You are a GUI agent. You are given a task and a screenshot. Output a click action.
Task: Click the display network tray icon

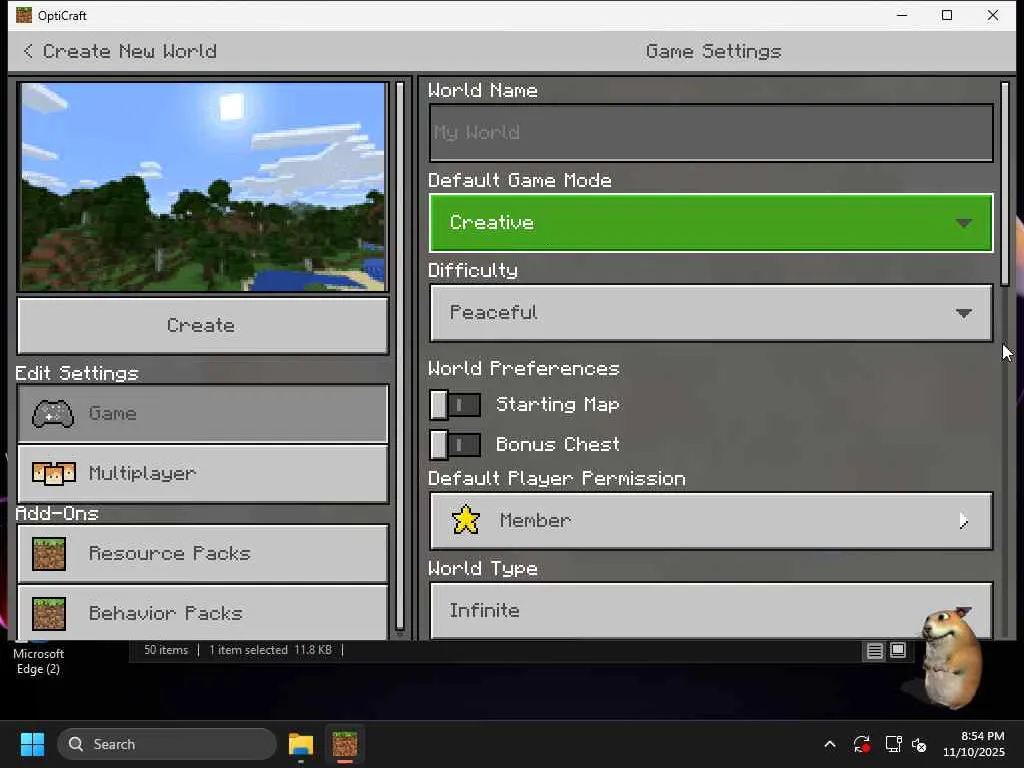893,744
